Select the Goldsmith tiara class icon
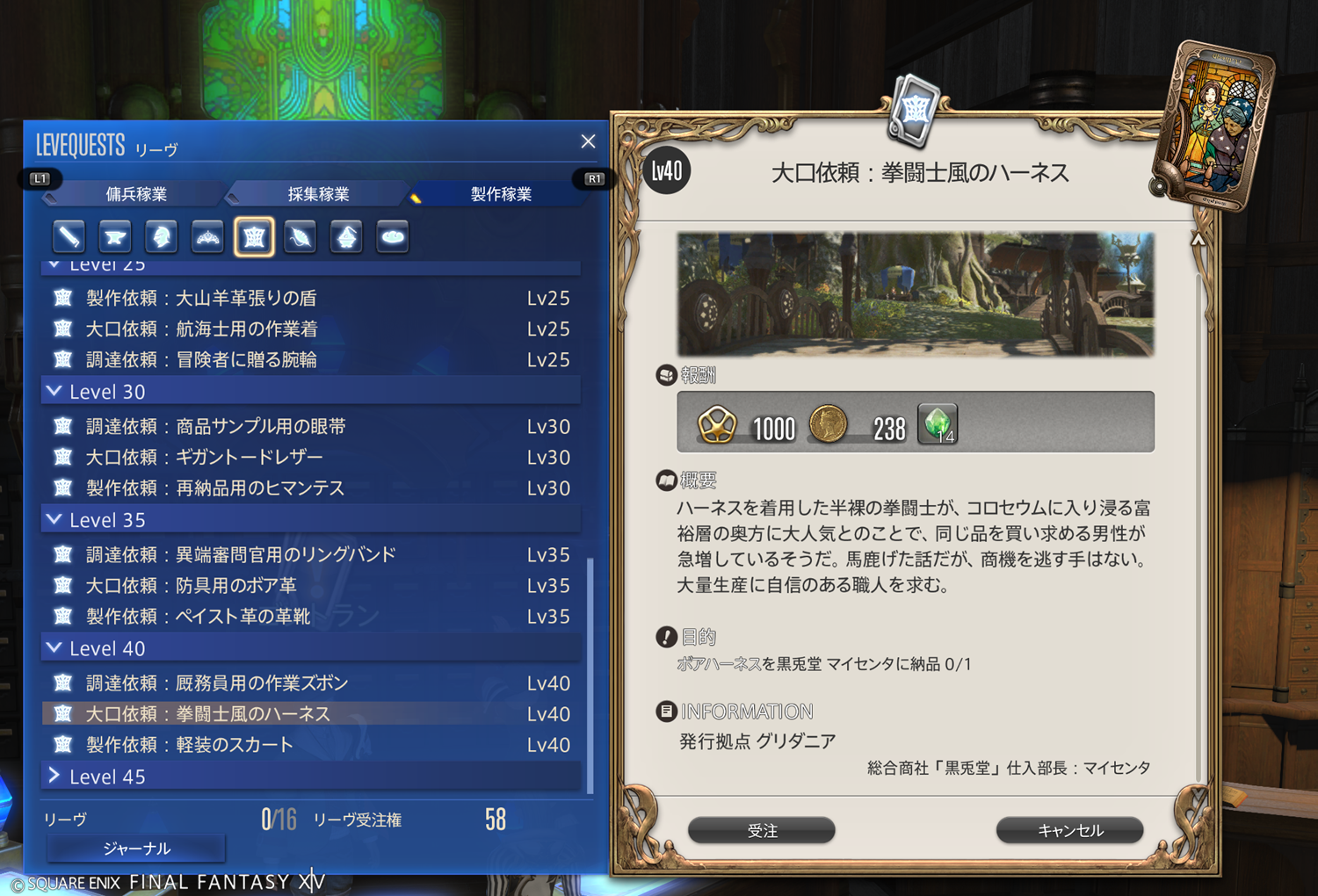The image size is (1318, 896). click(x=207, y=236)
